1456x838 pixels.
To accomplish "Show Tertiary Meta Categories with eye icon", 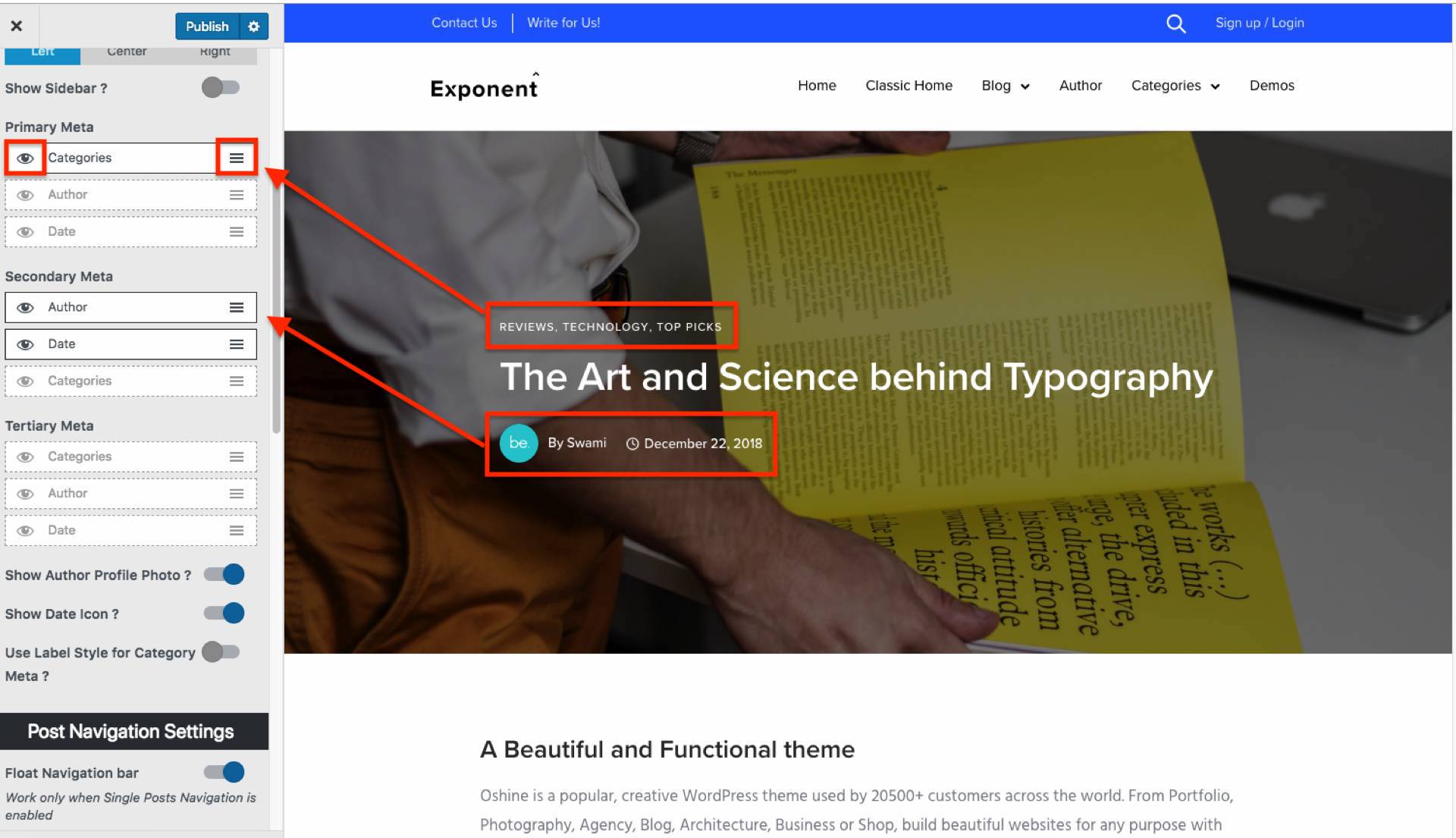I will pos(25,457).
